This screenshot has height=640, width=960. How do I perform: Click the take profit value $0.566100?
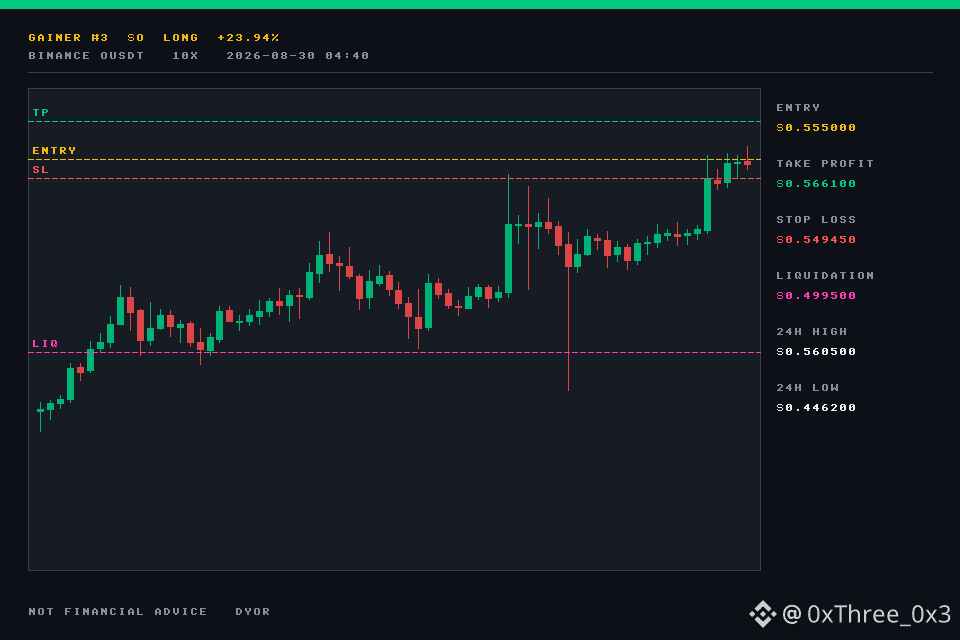[816, 183]
